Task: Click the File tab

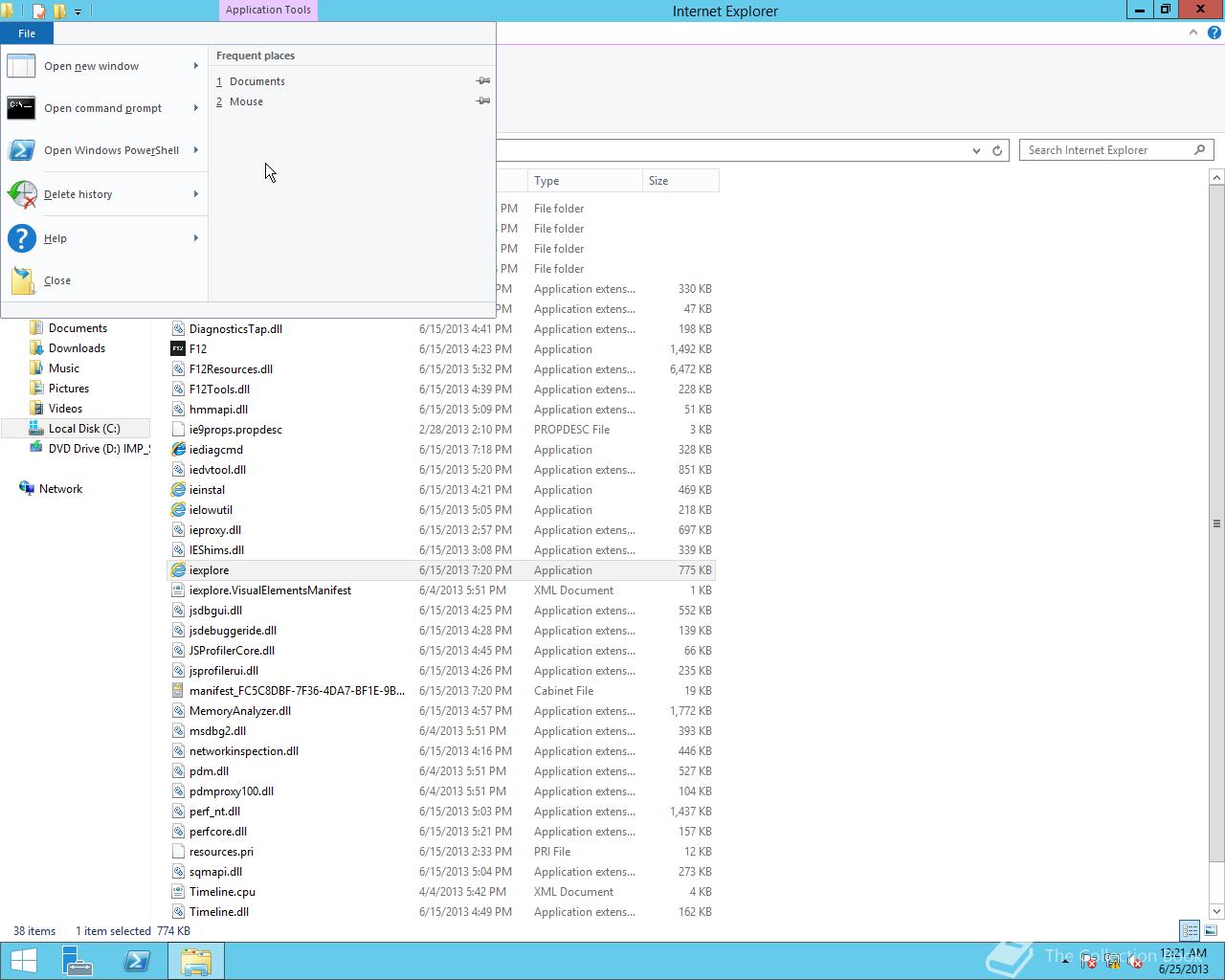Action: (x=27, y=33)
